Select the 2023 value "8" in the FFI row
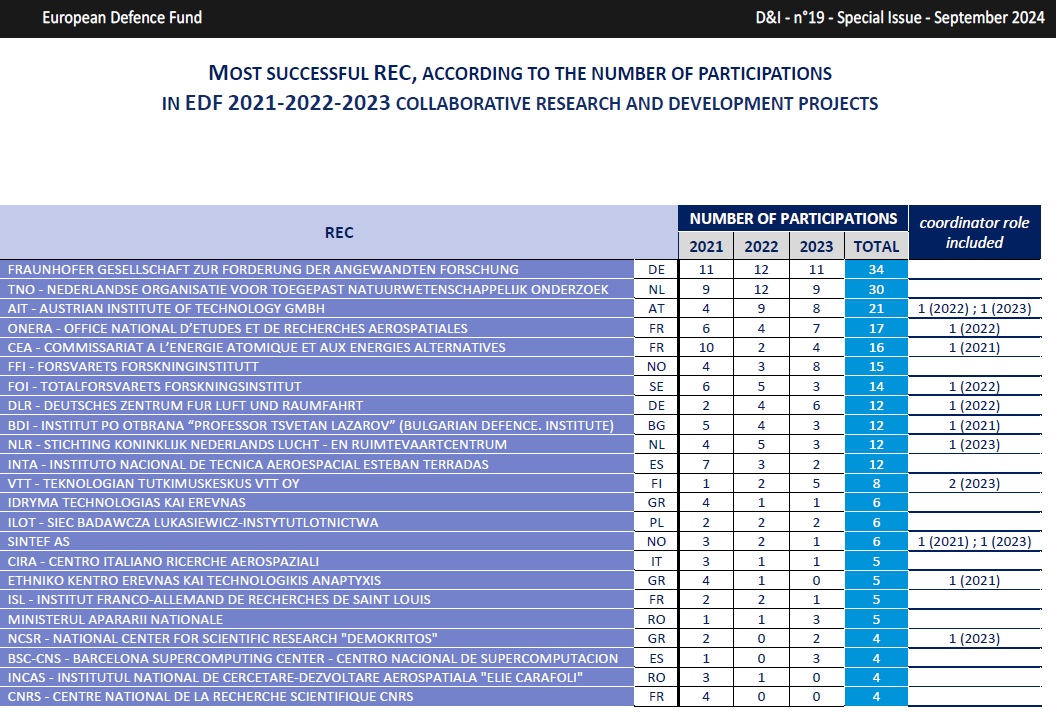The height and width of the screenshot is (713, 1056). pos(816,366)
